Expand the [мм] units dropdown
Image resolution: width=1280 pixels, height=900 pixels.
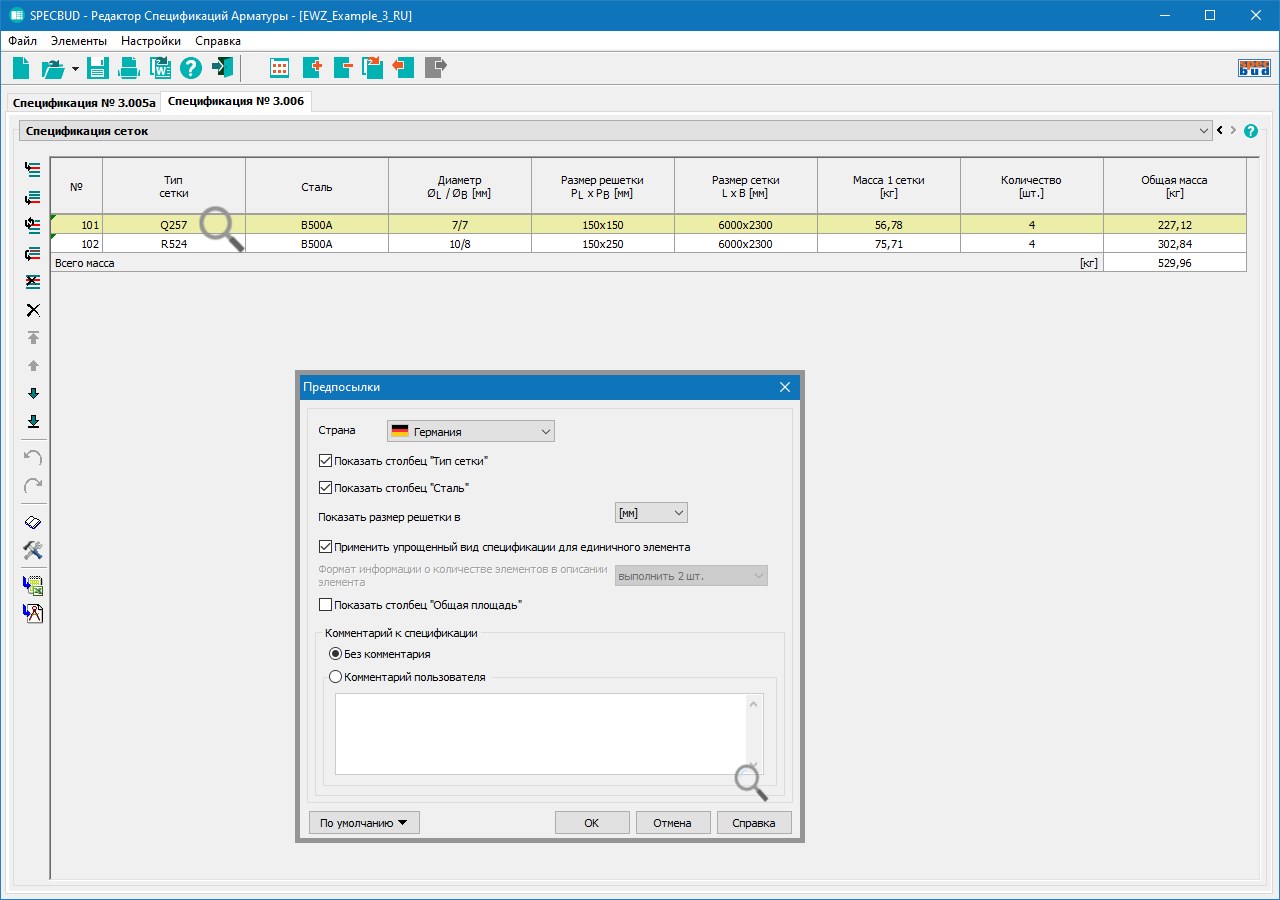pyautogui.click(x=651, y=513)
